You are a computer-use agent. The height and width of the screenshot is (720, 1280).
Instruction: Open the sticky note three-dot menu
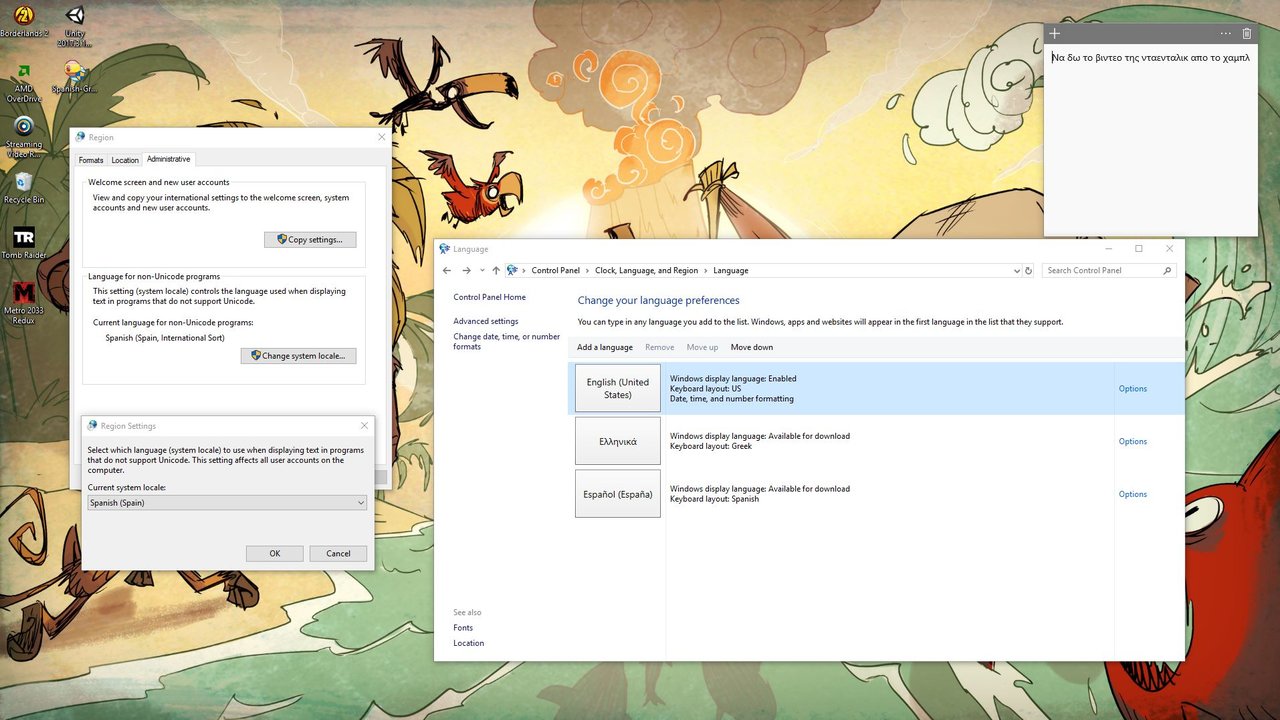(1225, 34)
